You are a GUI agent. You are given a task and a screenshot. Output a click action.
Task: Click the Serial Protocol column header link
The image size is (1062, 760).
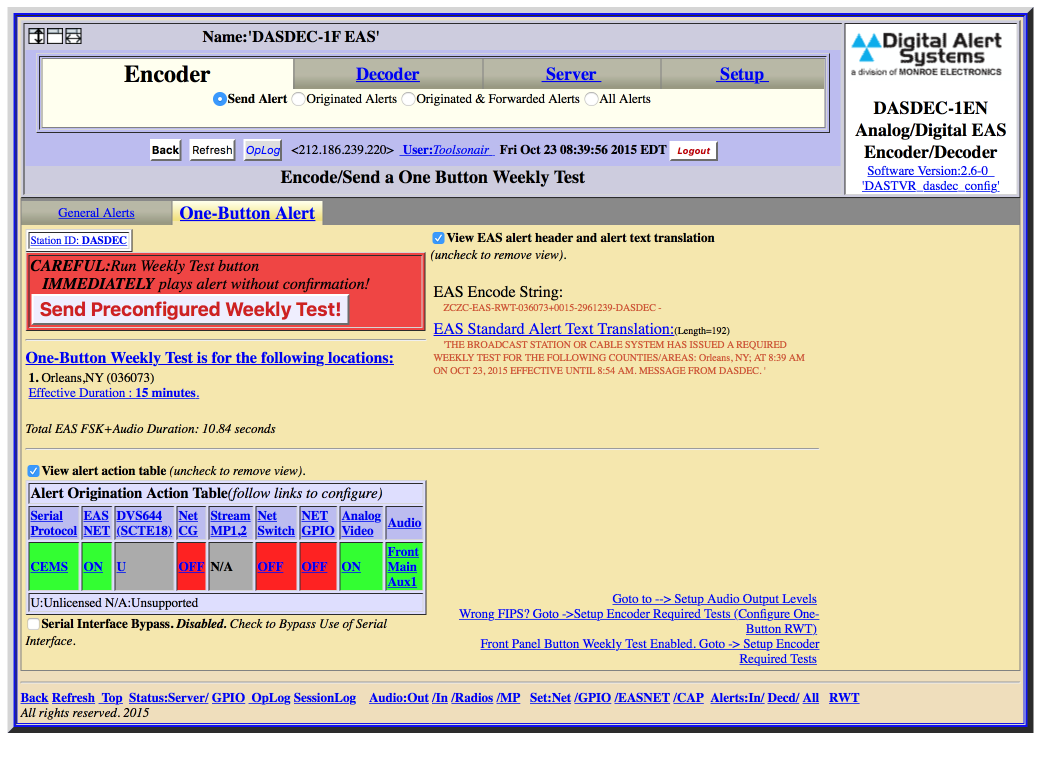click(x=54, y=524)
